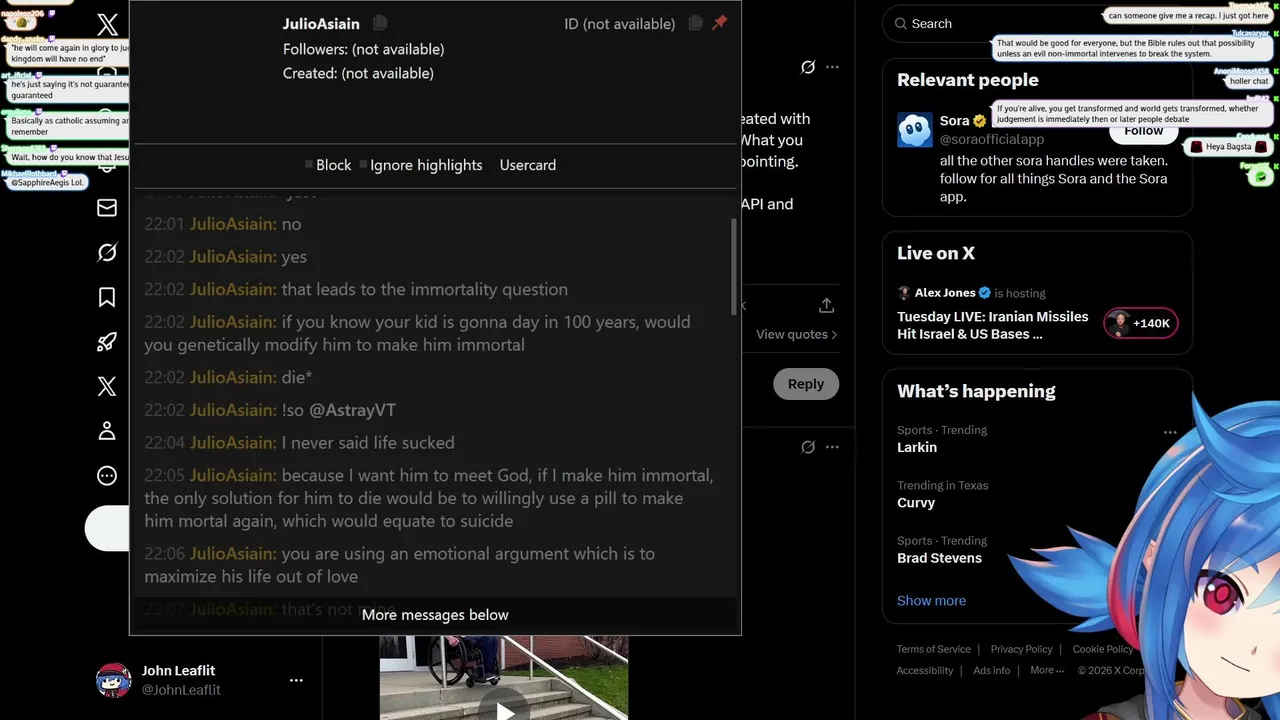
Task: Open Tuesday LIVE Iranian Missiles broadcast
Action: click(x=993, y=325)
